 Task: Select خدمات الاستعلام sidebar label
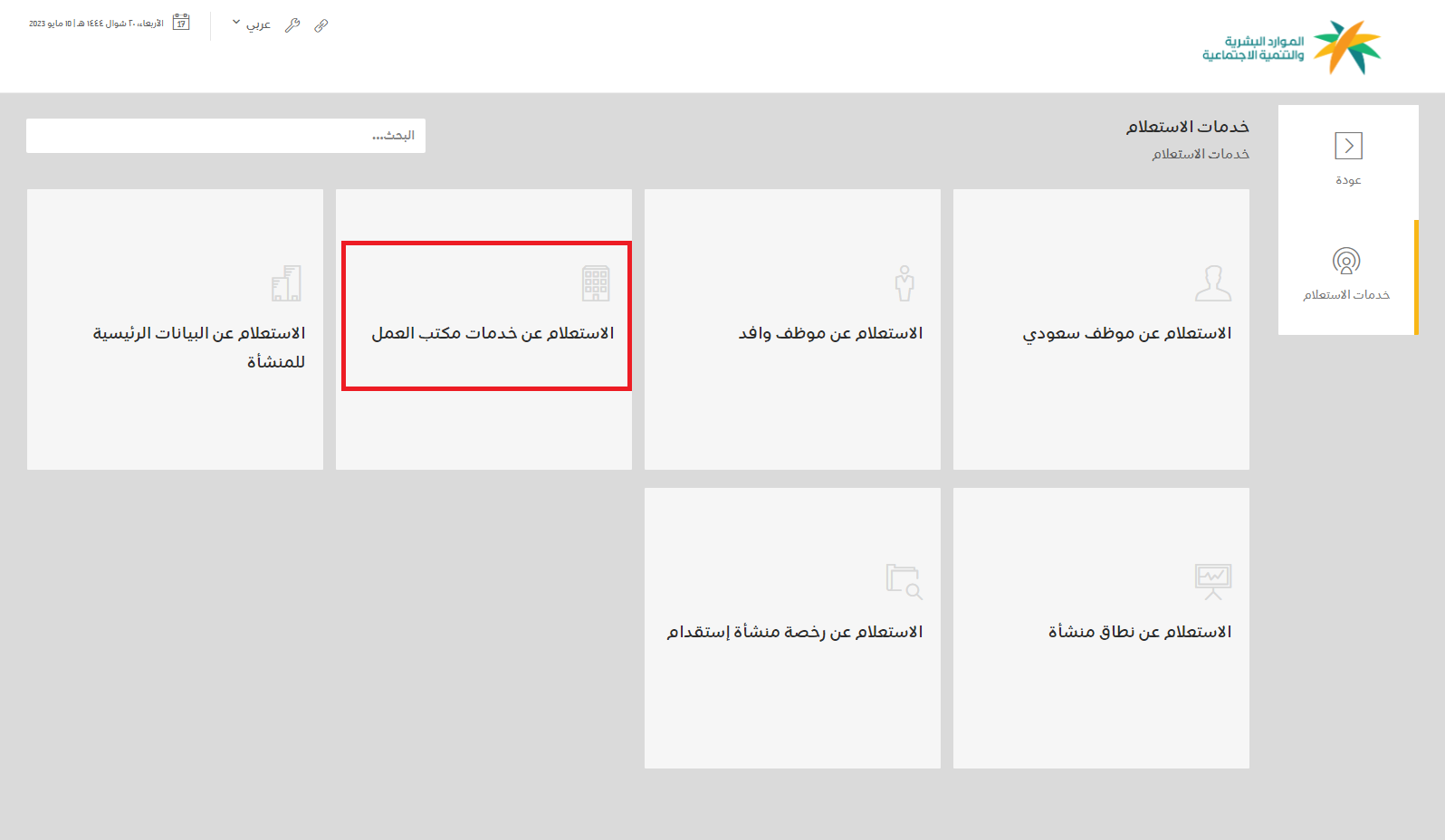(1346, 295)
